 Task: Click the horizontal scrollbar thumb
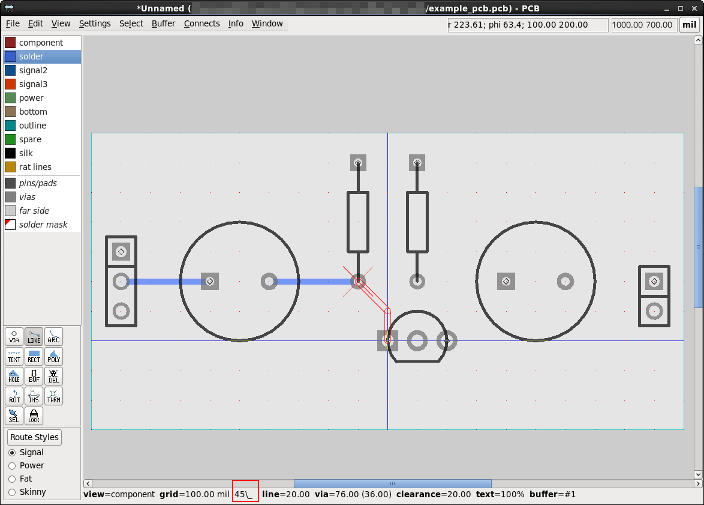(392, 483)
